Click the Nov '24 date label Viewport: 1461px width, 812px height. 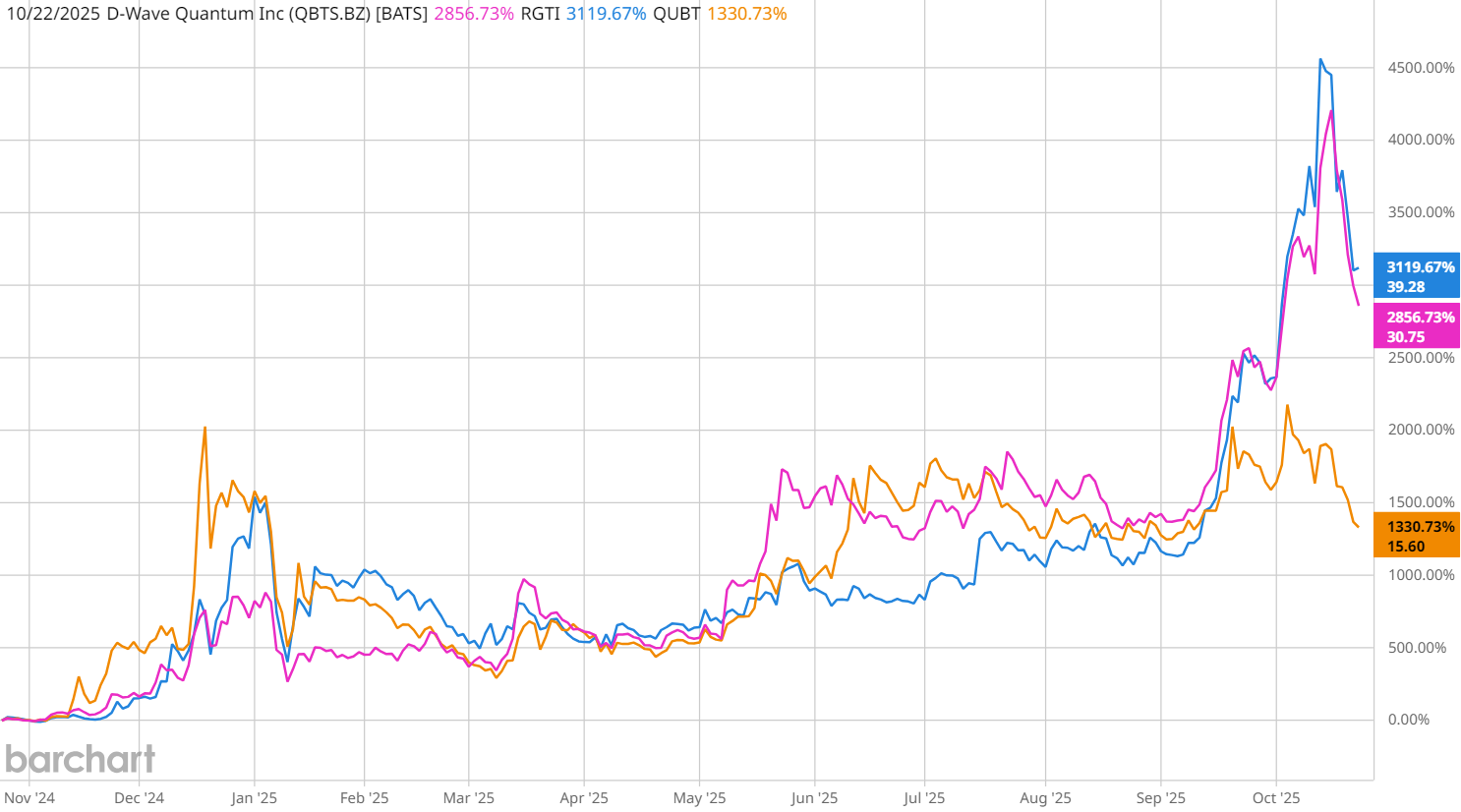coord(29,797)
